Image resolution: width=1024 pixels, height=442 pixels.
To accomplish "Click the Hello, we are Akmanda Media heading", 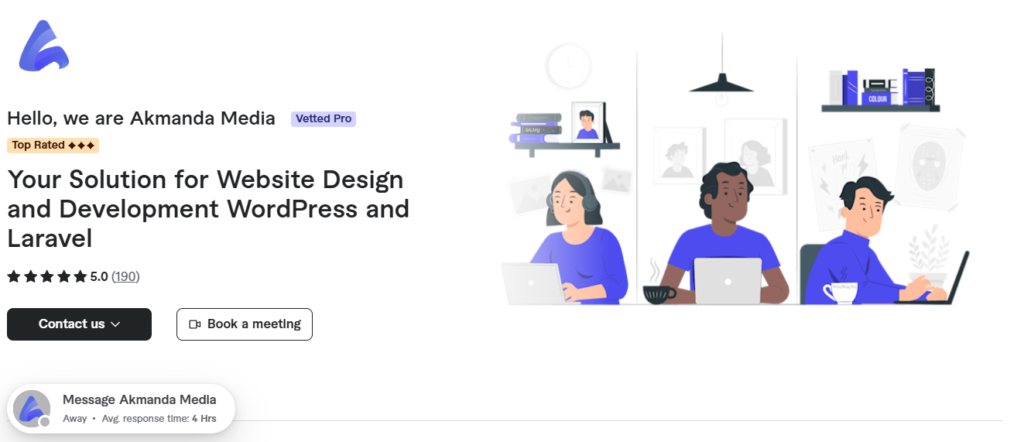I will coord(141,119).
